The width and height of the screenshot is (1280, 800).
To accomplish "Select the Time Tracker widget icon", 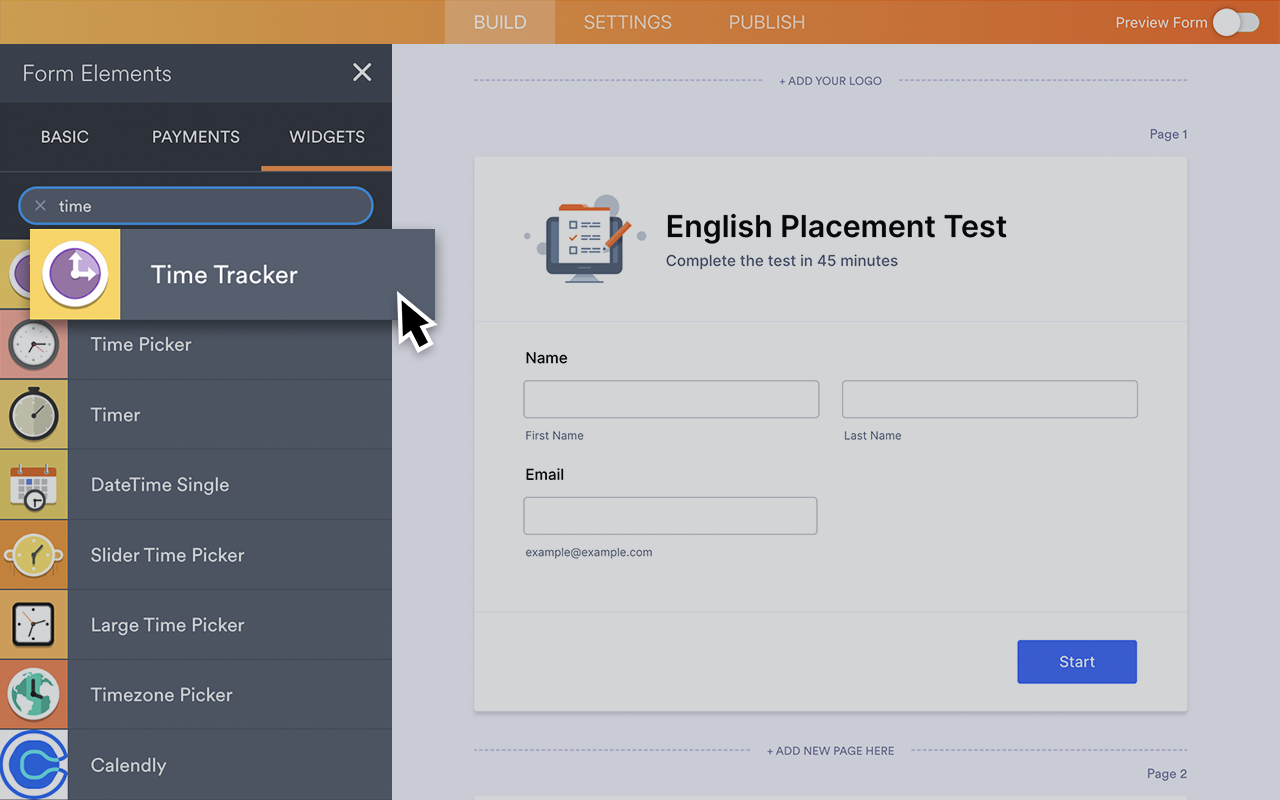I will [x=75, y=274].
